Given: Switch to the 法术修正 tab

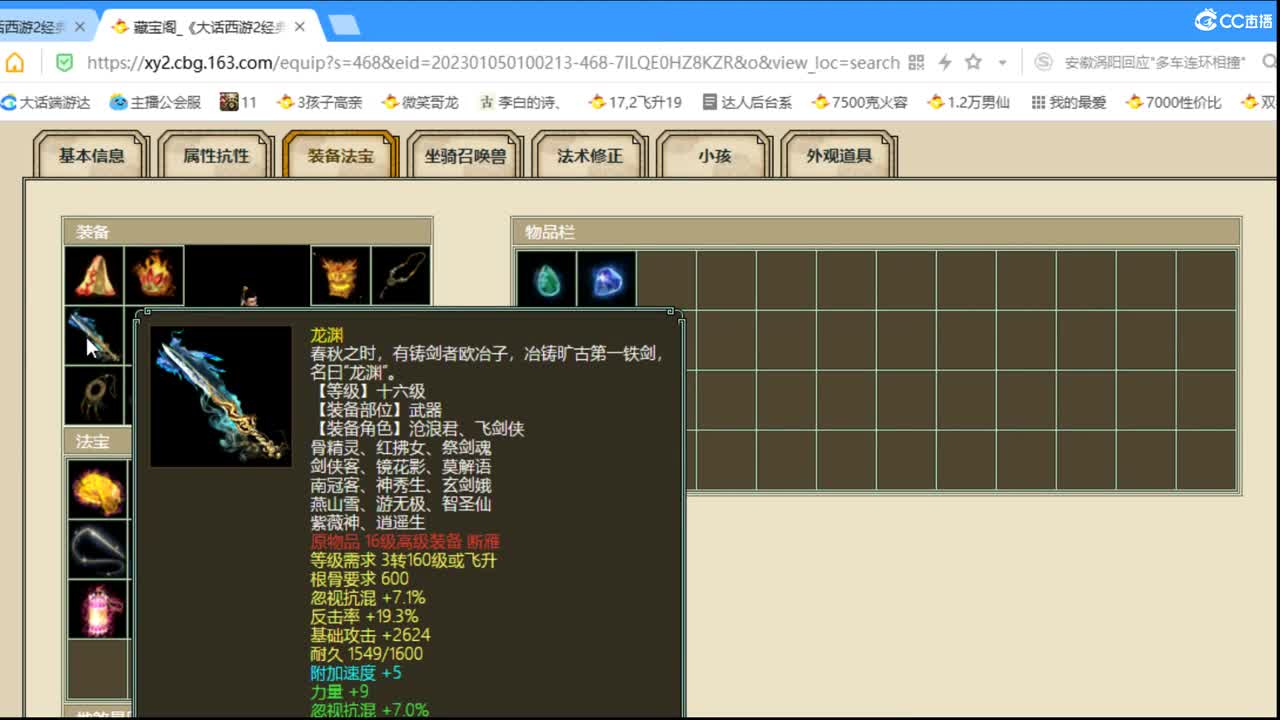Looking at the screenshot, I should [590, 155].
